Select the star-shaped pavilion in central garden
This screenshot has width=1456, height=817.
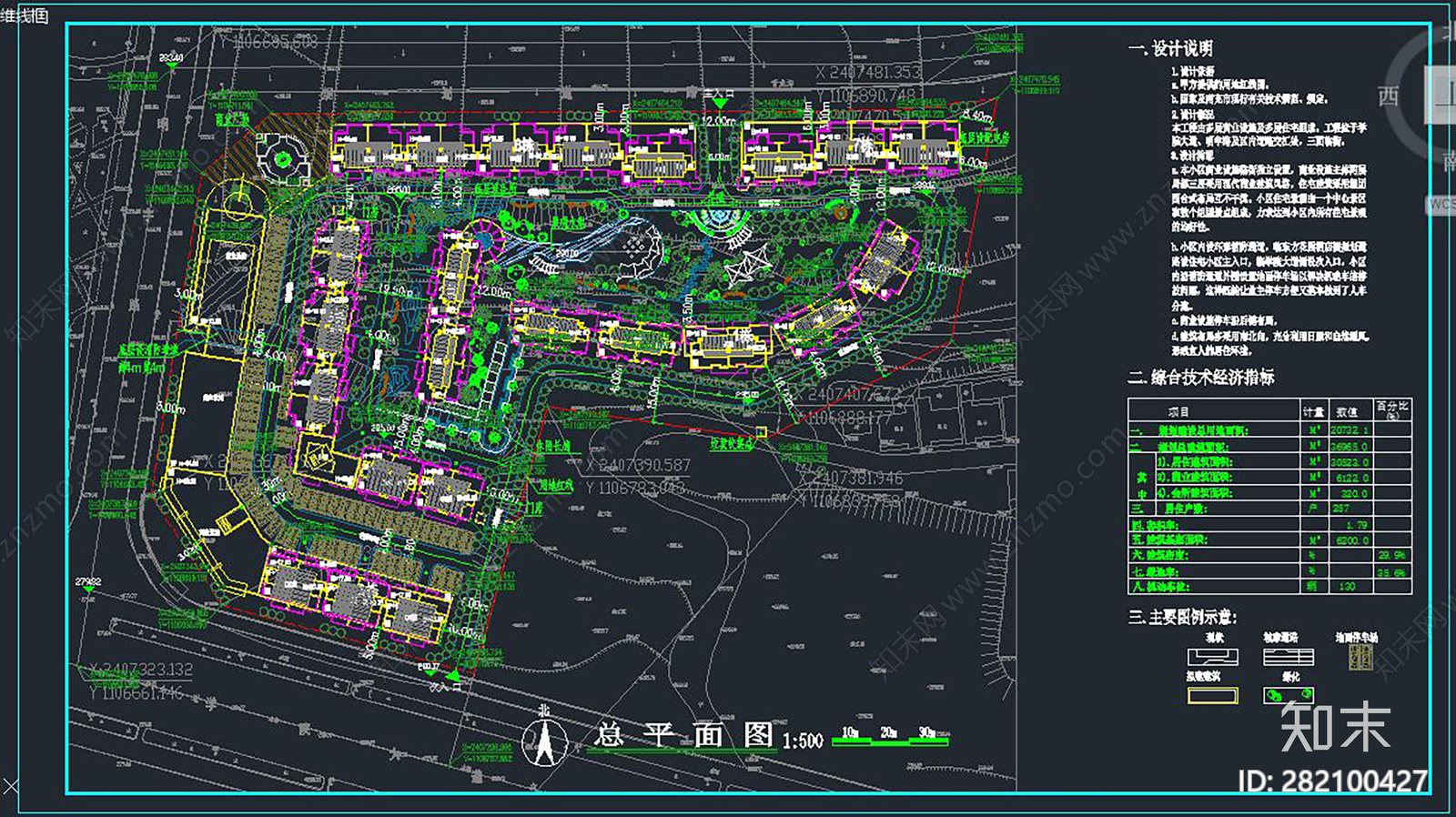point(748,267)
